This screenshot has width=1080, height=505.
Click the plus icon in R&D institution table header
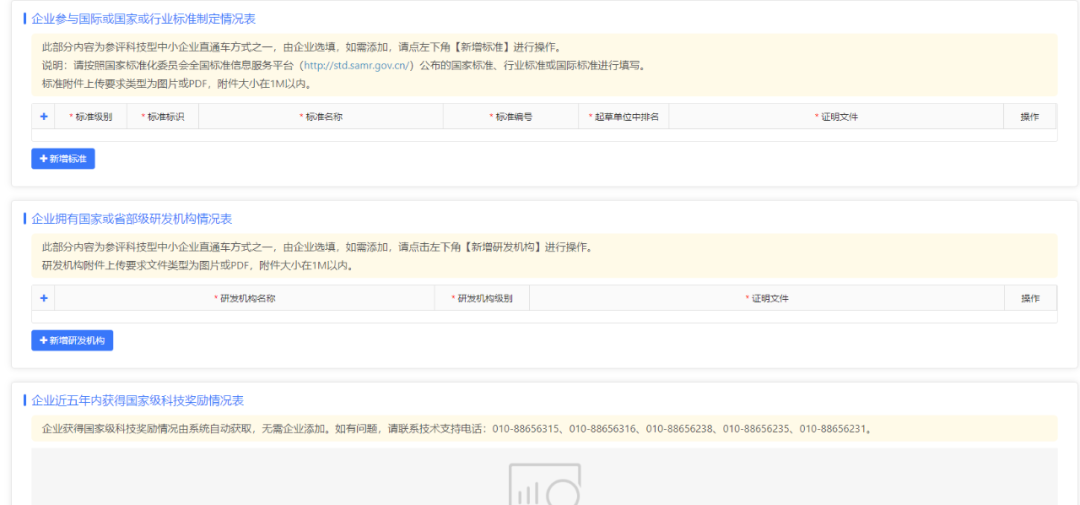(x=43, y=298)
